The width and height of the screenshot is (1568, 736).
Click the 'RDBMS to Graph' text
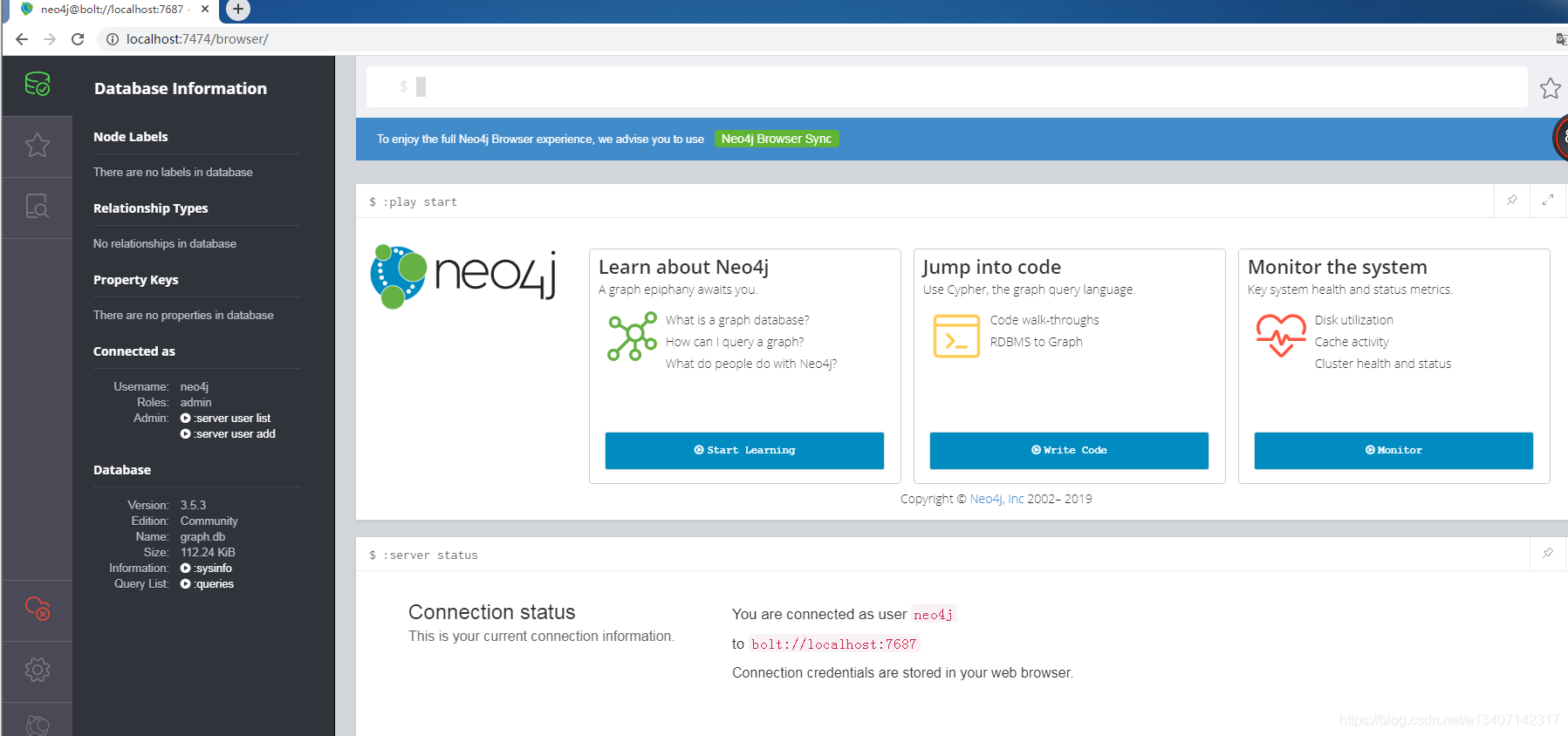1037,342
